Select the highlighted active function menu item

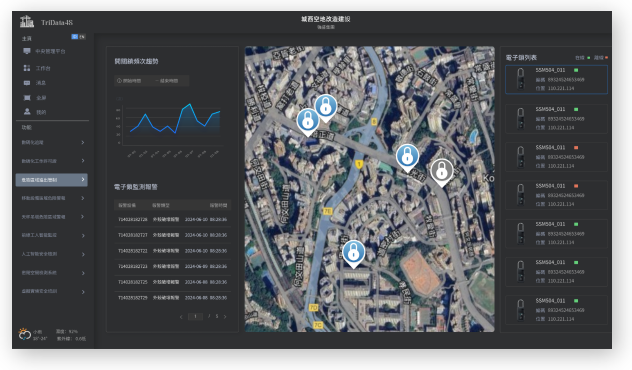click(x=52, y=180)
